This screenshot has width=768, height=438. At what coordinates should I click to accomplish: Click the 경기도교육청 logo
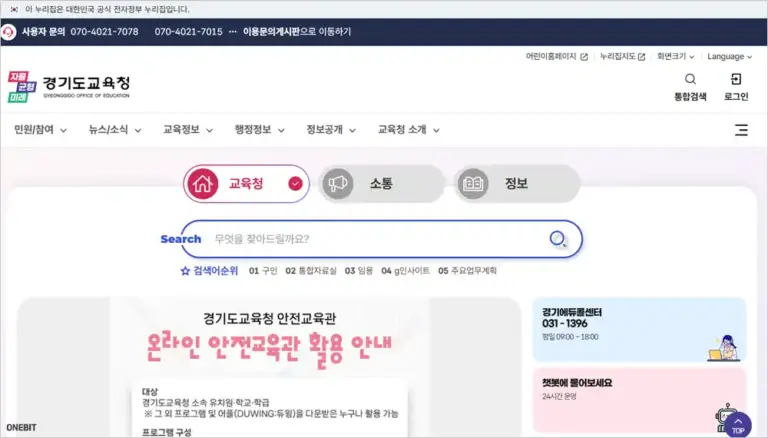tap(69, 87)
